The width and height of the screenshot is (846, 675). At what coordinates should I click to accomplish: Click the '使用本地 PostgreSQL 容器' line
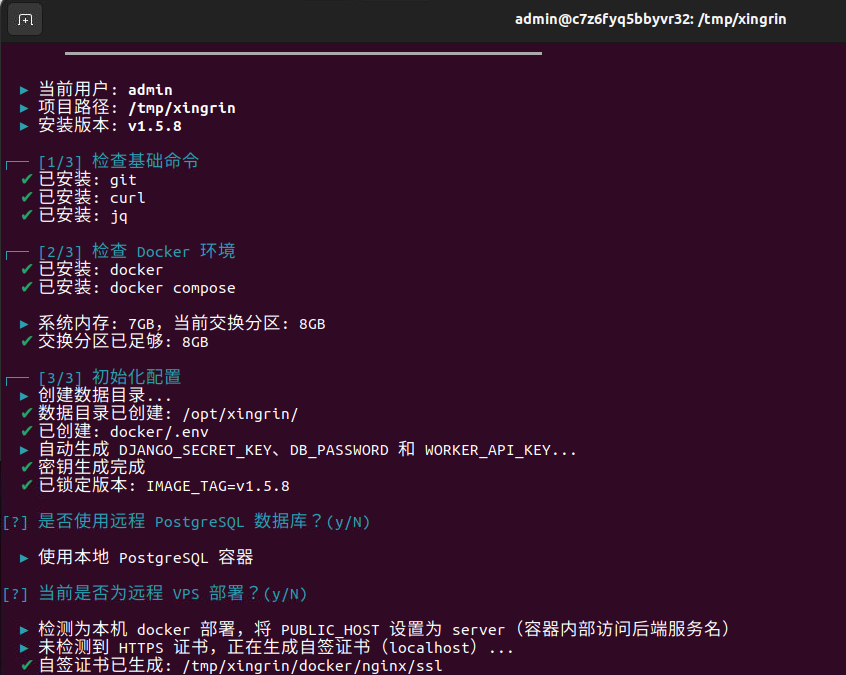tap(137, 557)
